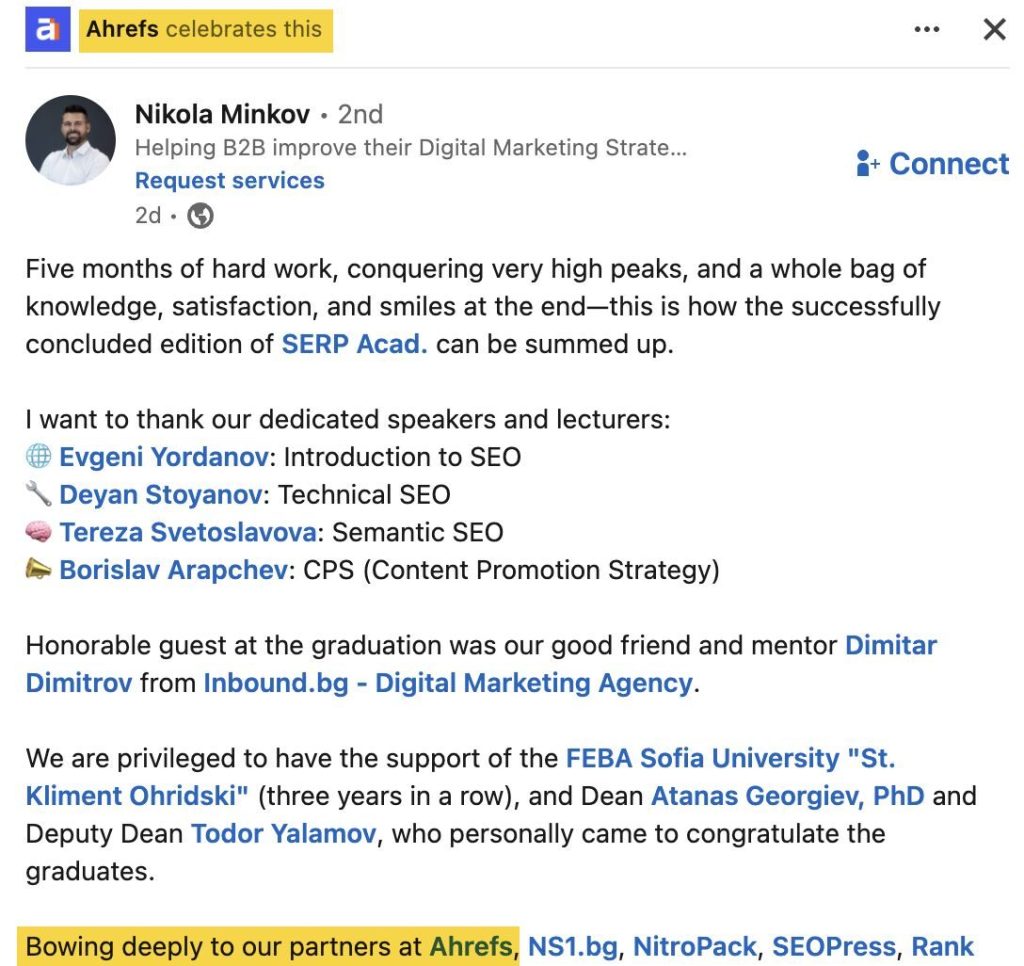
Task: Open the SERP Acad. page link
Action: [356, 343]
